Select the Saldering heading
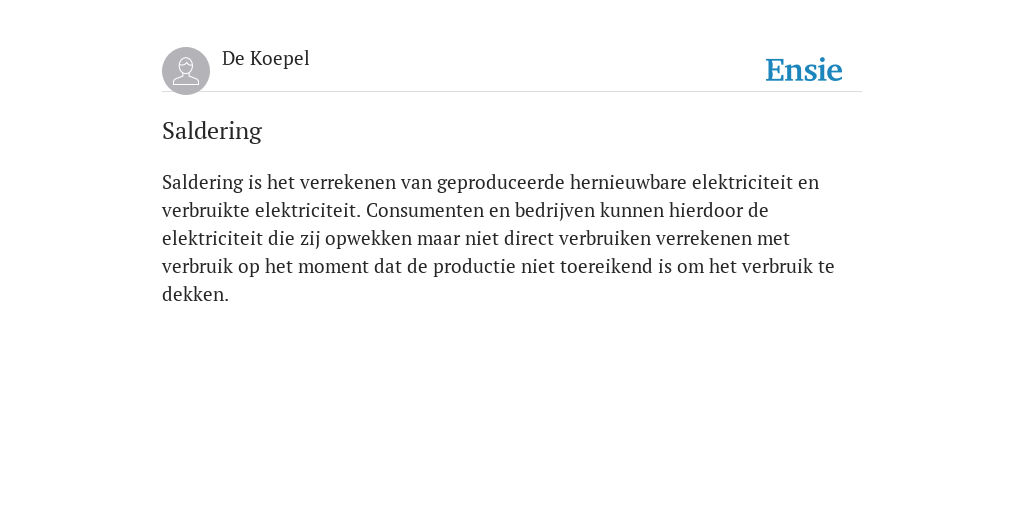1024x512 pixels. coord(212,131)
